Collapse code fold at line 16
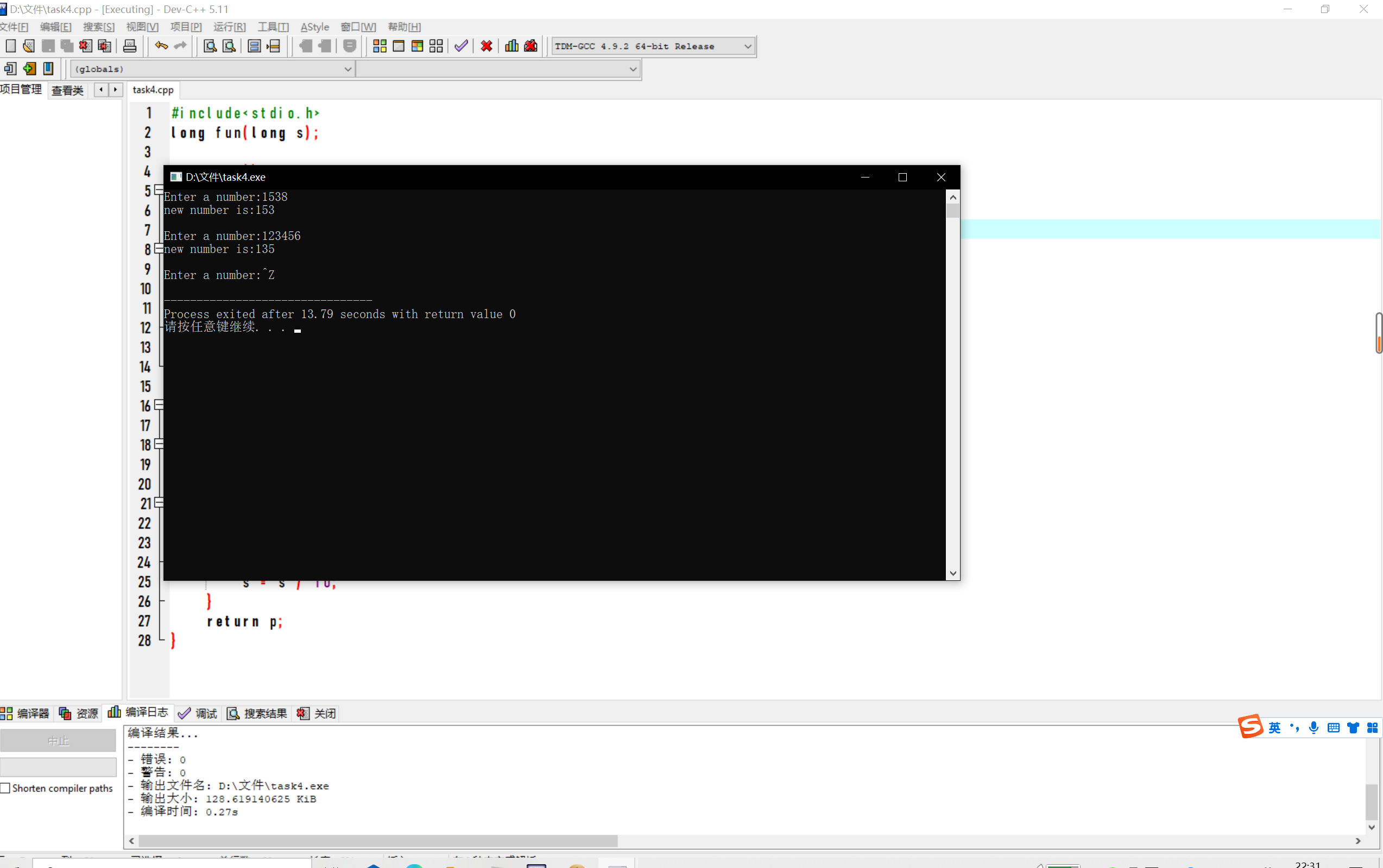 pos(159,406)
